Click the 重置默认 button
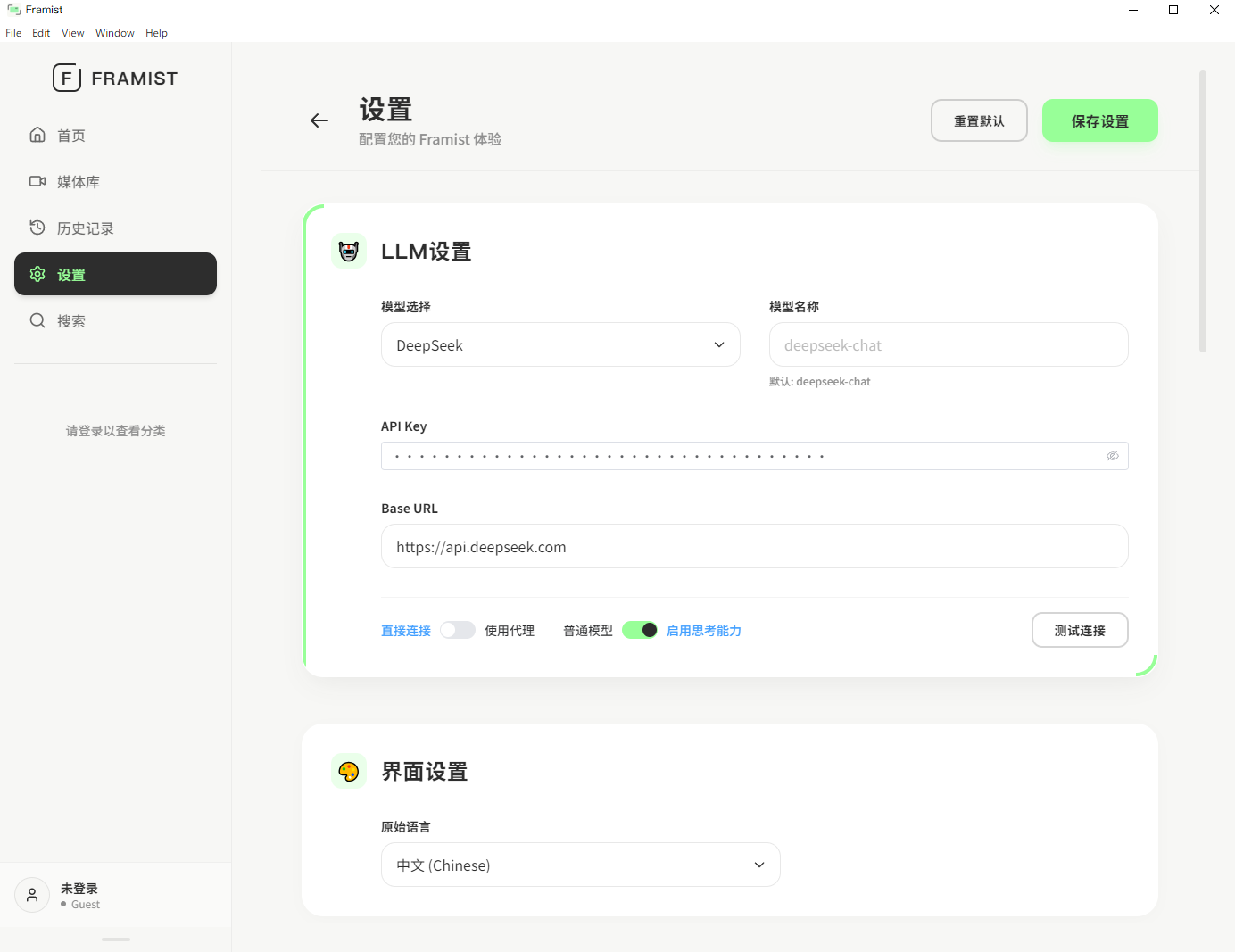The width and height of the screenshot is (1235, 952). coord(979,120)
